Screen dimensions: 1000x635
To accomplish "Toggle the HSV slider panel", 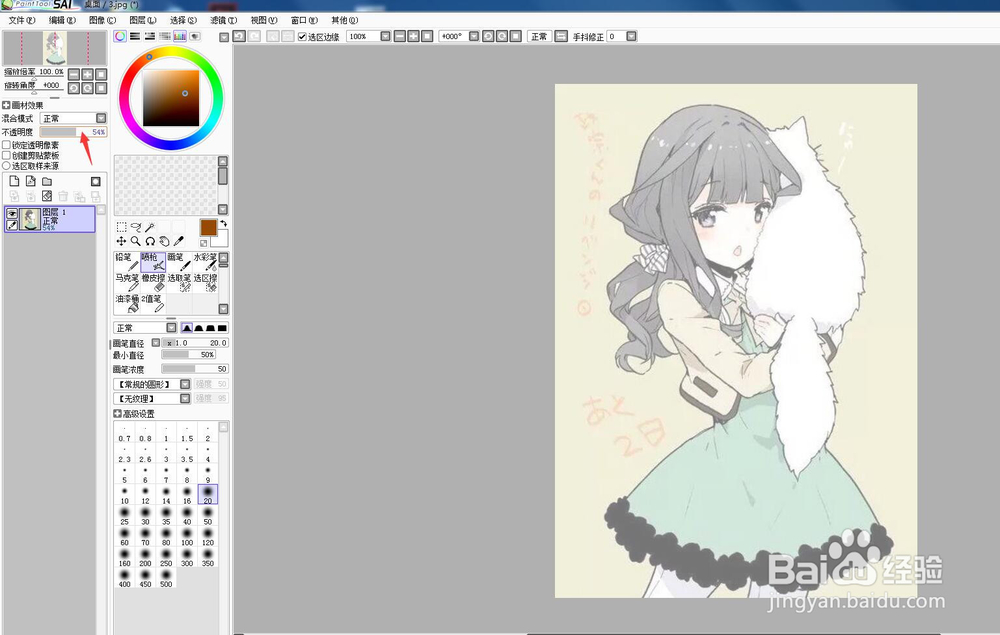I will click(x=149, y=36).
